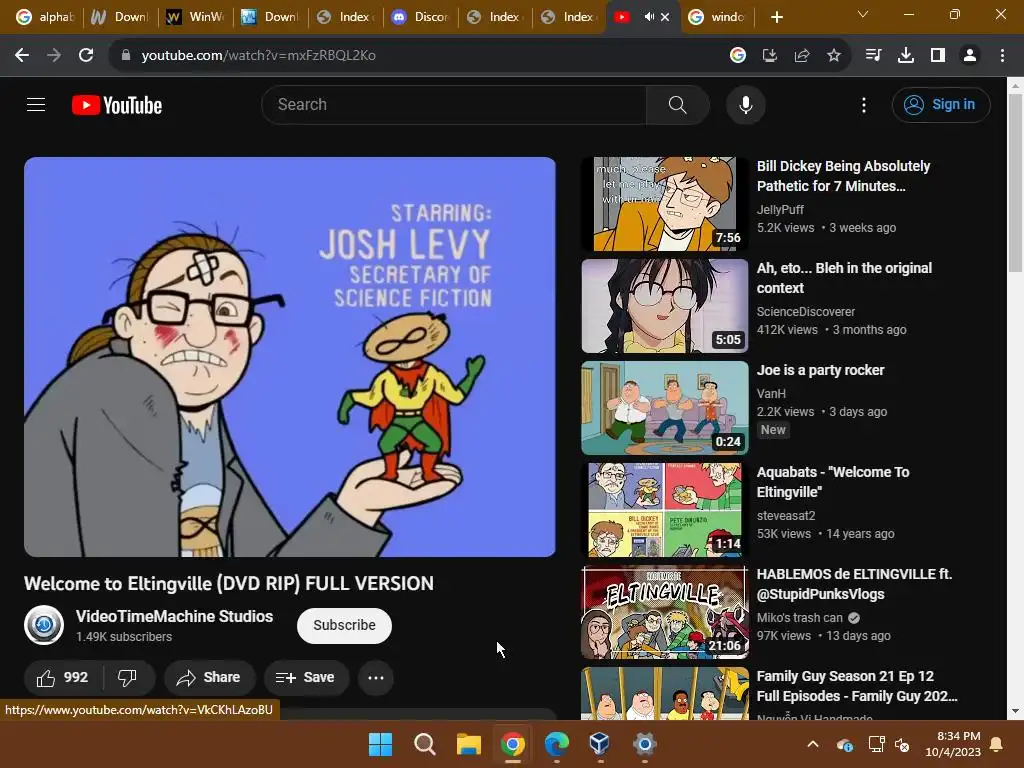This screenshot has width=1024, height=768.
Task: Switch to the Discord tab
Action: tap(421, 17)
